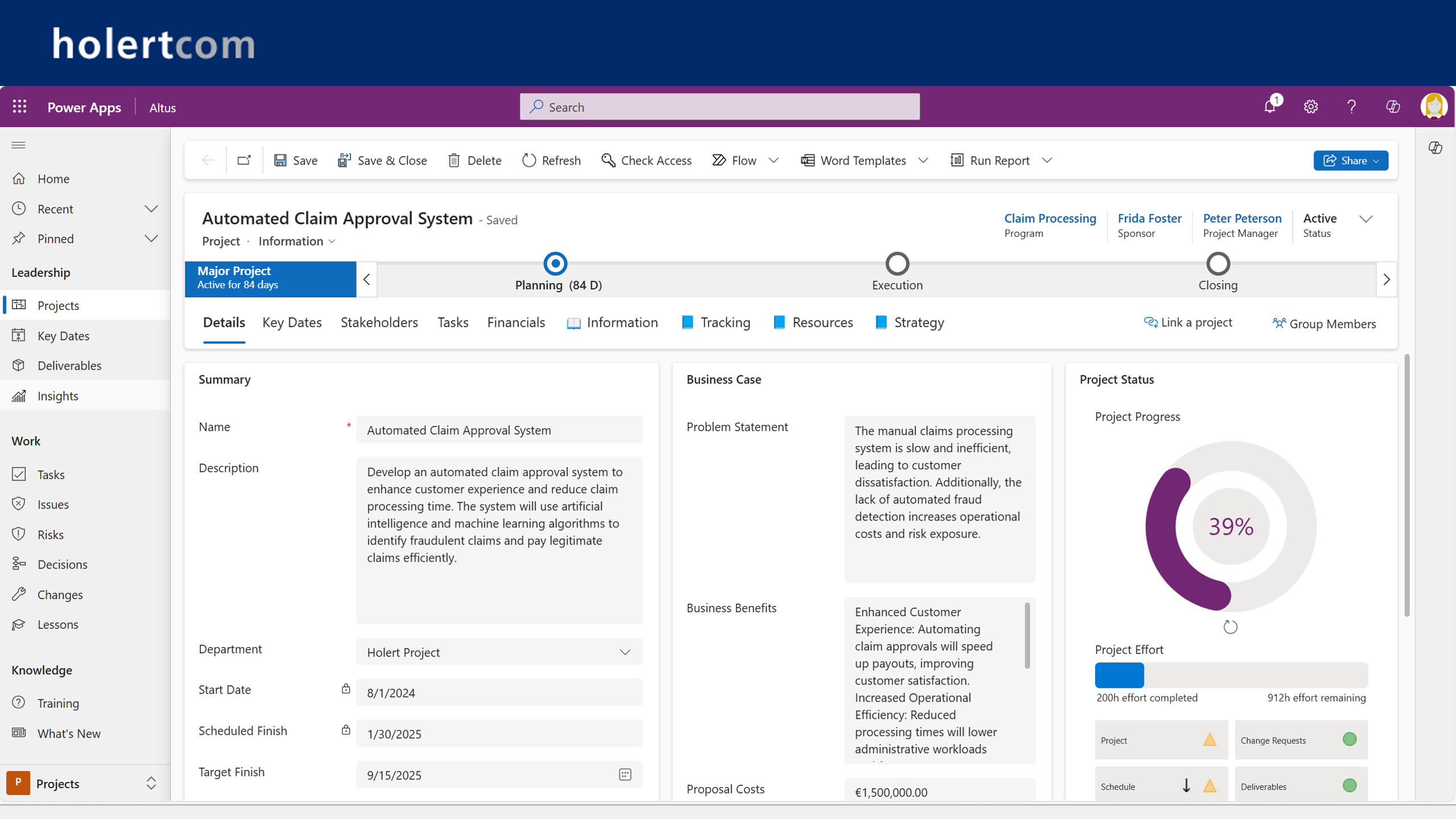Click the Project Effort progress bar
This screenshot has height=819, width=1456.
pyautogui.click(x=1231, y=675)
